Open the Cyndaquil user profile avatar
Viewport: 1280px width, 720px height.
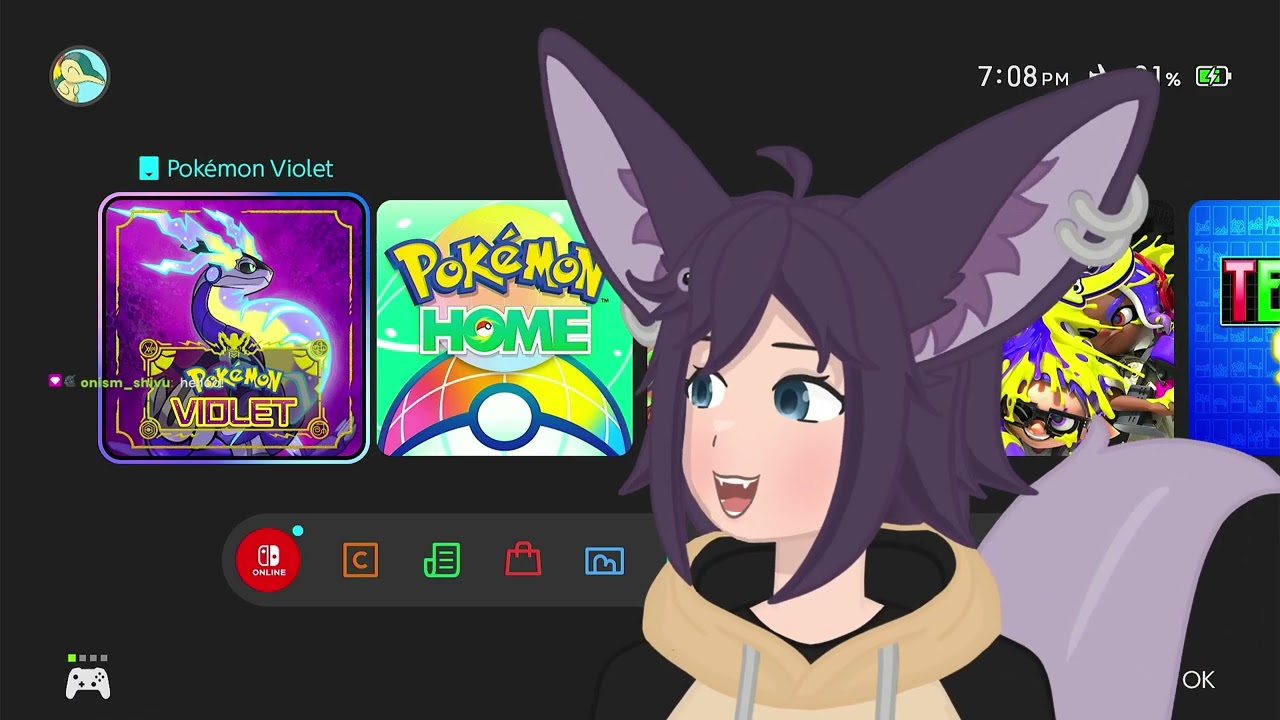point(79,76)
